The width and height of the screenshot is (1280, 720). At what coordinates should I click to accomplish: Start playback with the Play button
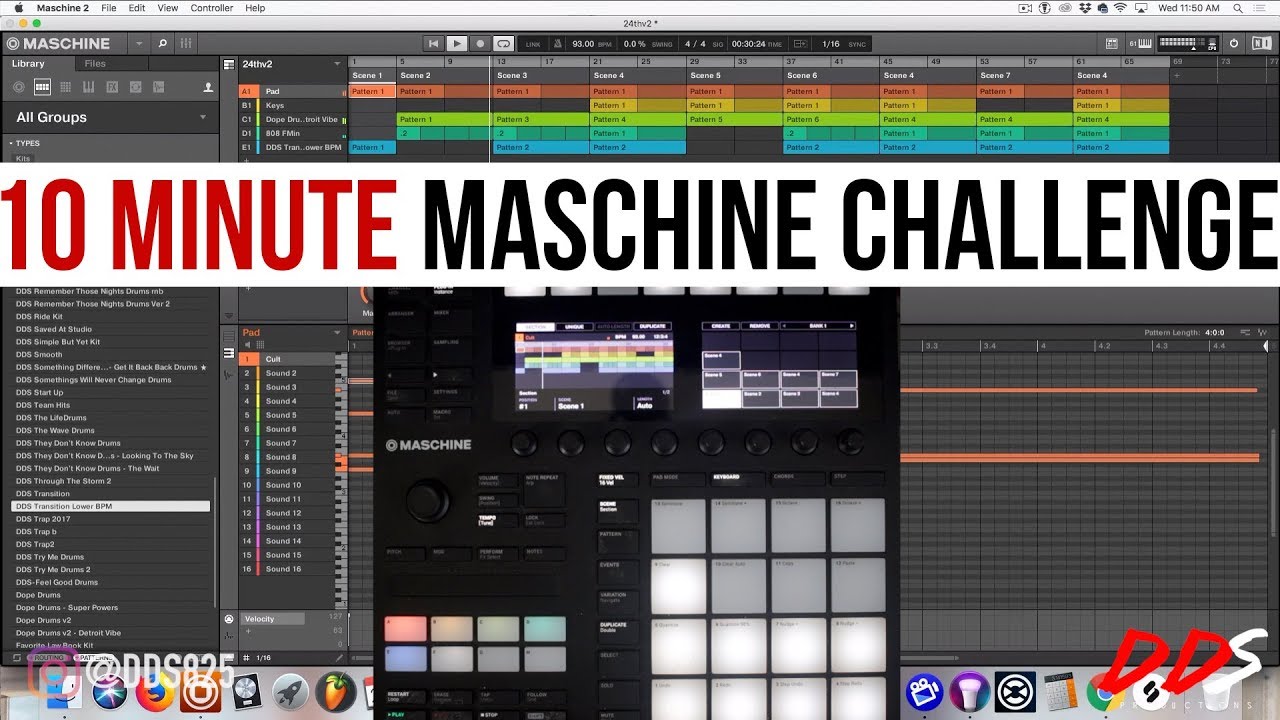coord(456,43)
